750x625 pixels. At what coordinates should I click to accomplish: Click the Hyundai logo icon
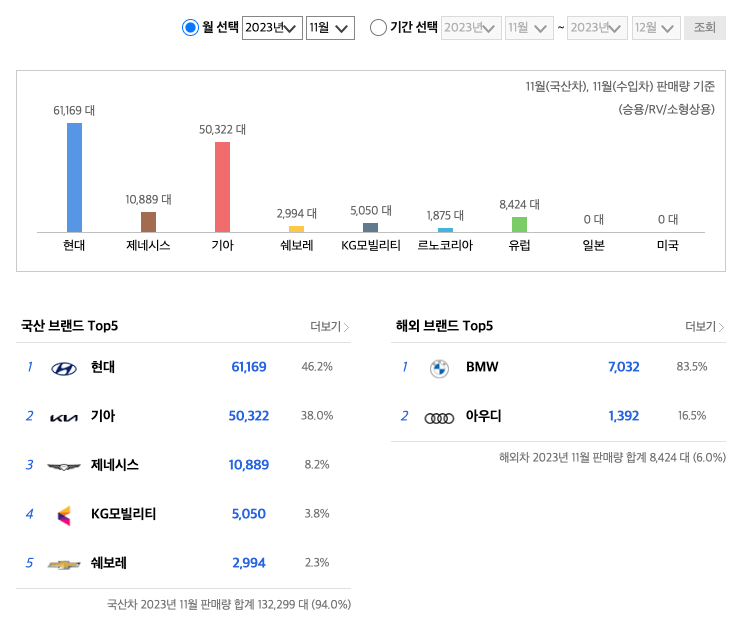tap(64, 369)
